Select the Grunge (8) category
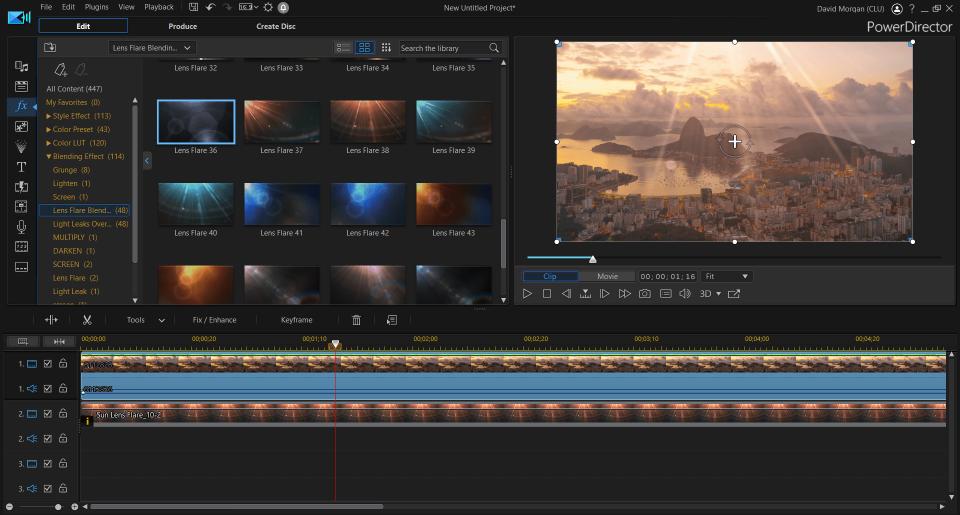 pyautogui.click(x=71, y=170)
